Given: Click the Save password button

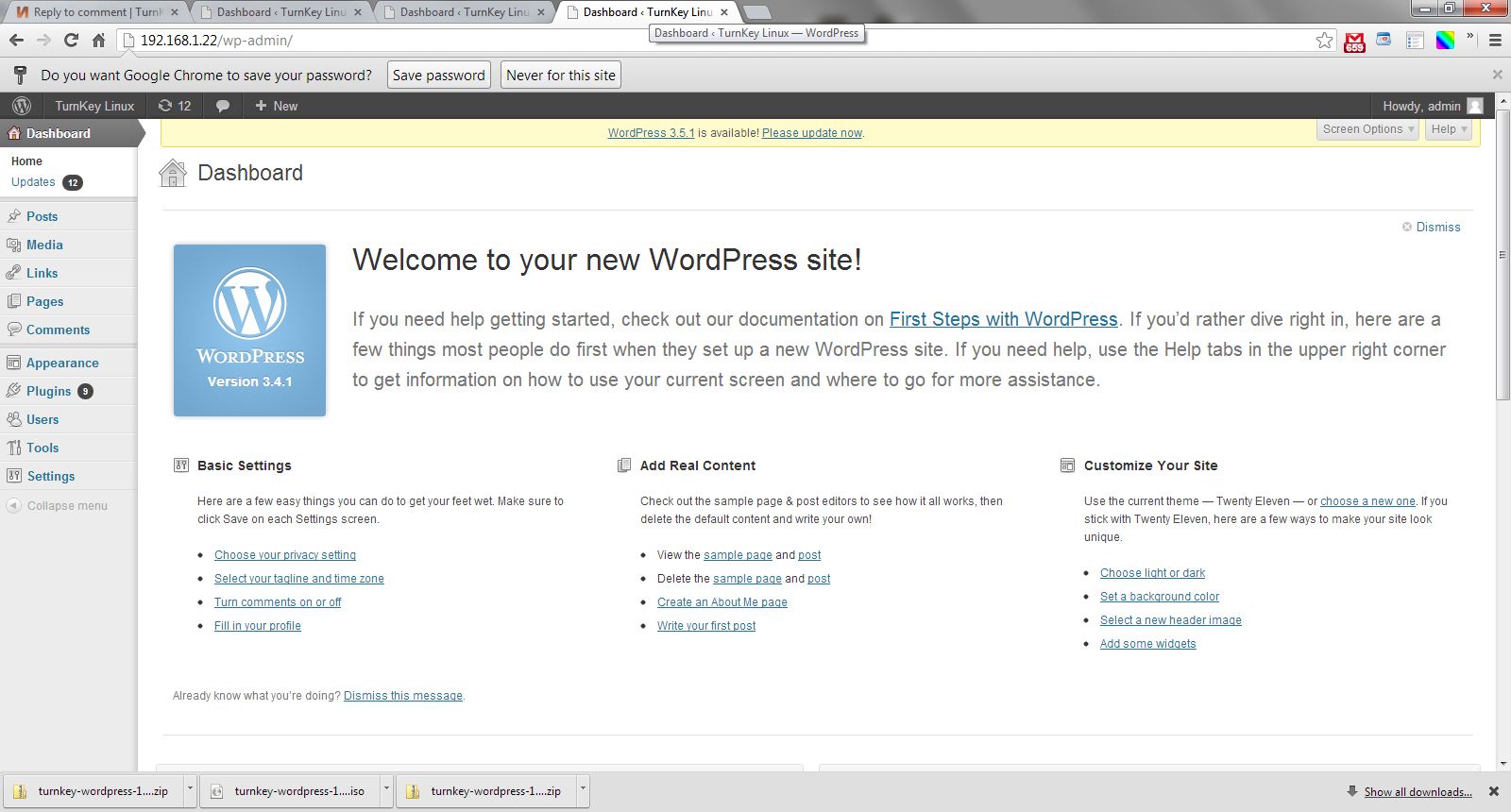Looking at the screenshot, I should (438, 76).
